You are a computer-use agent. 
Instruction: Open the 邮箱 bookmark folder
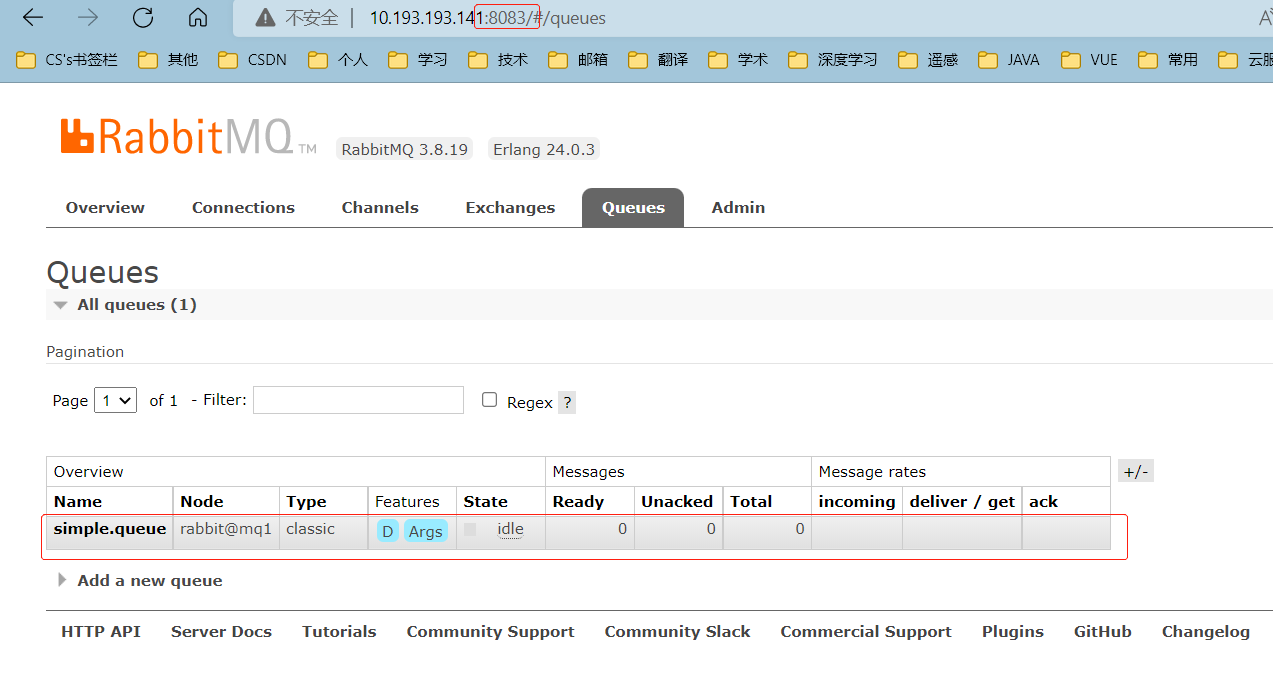pos(578,60)
